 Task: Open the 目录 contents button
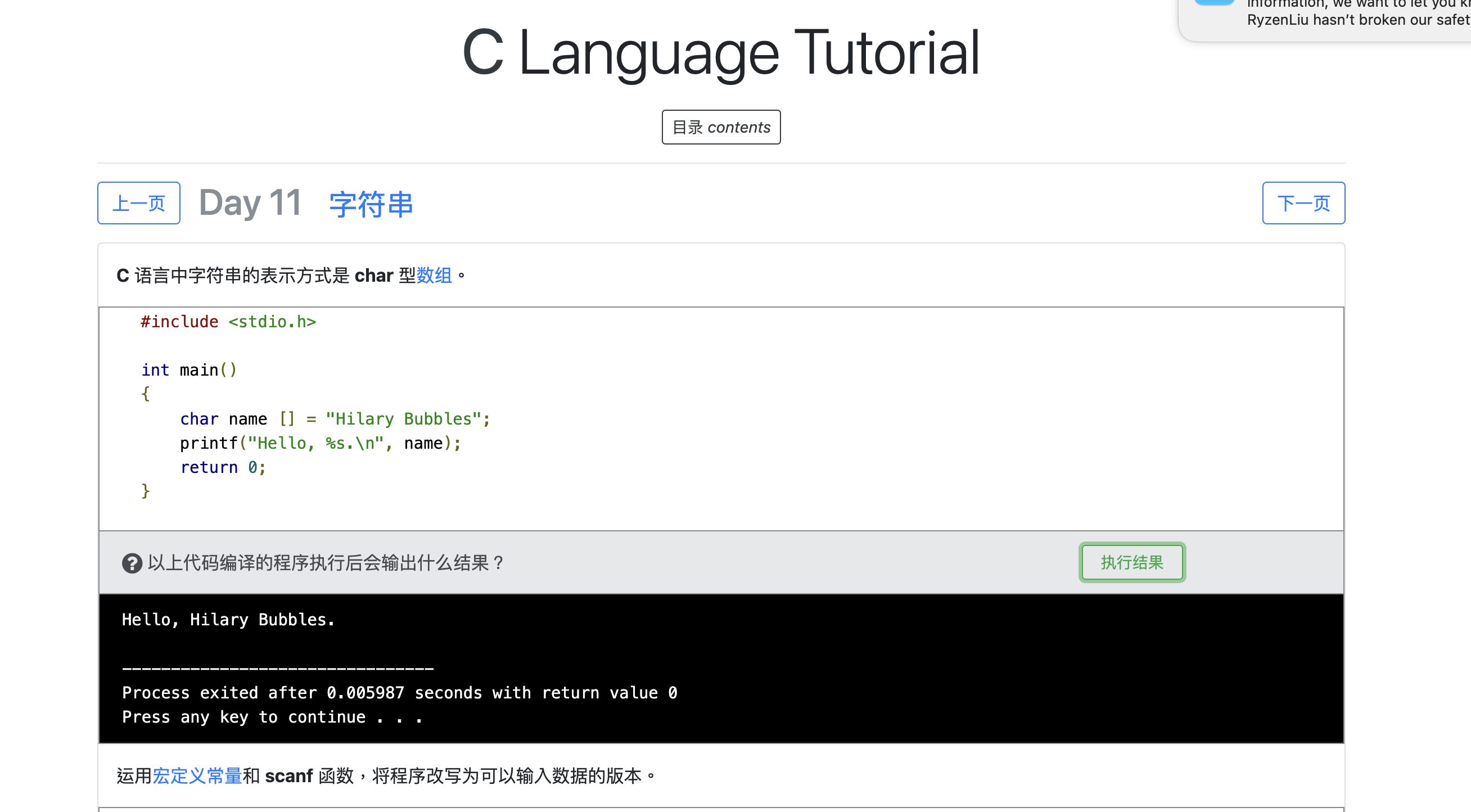tap(721, 127)
